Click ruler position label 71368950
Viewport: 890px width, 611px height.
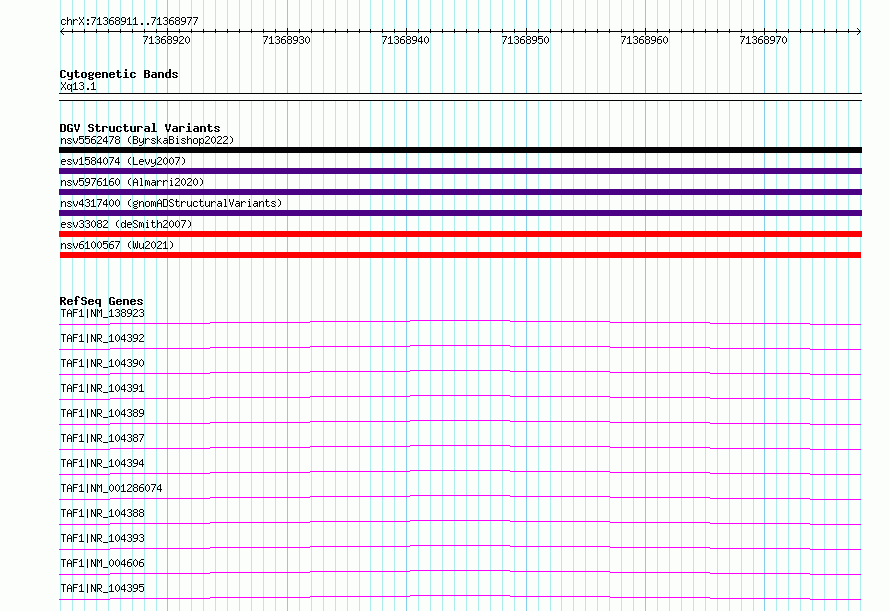coord(525,40)
